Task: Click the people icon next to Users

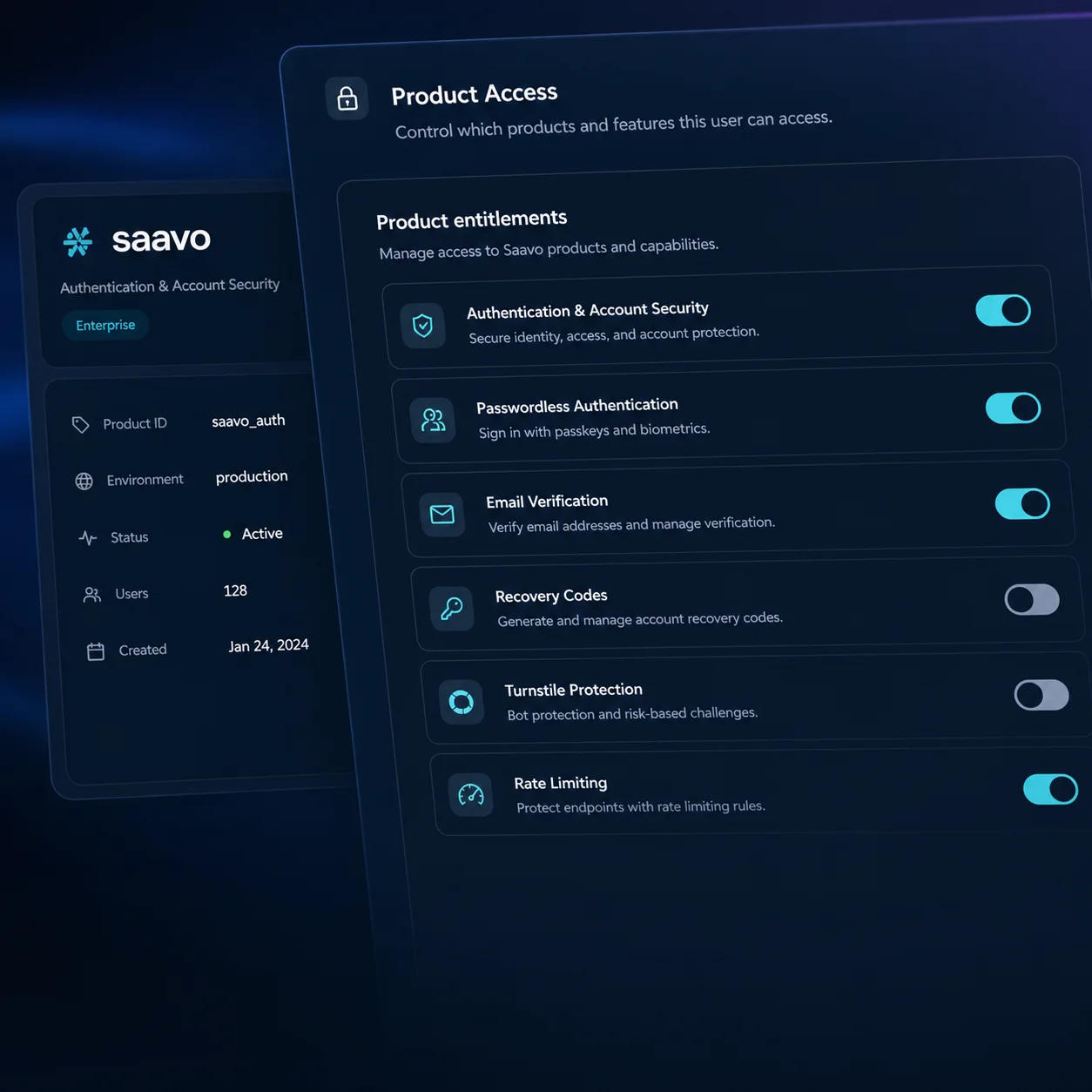Action: click(x=92, y=595)
